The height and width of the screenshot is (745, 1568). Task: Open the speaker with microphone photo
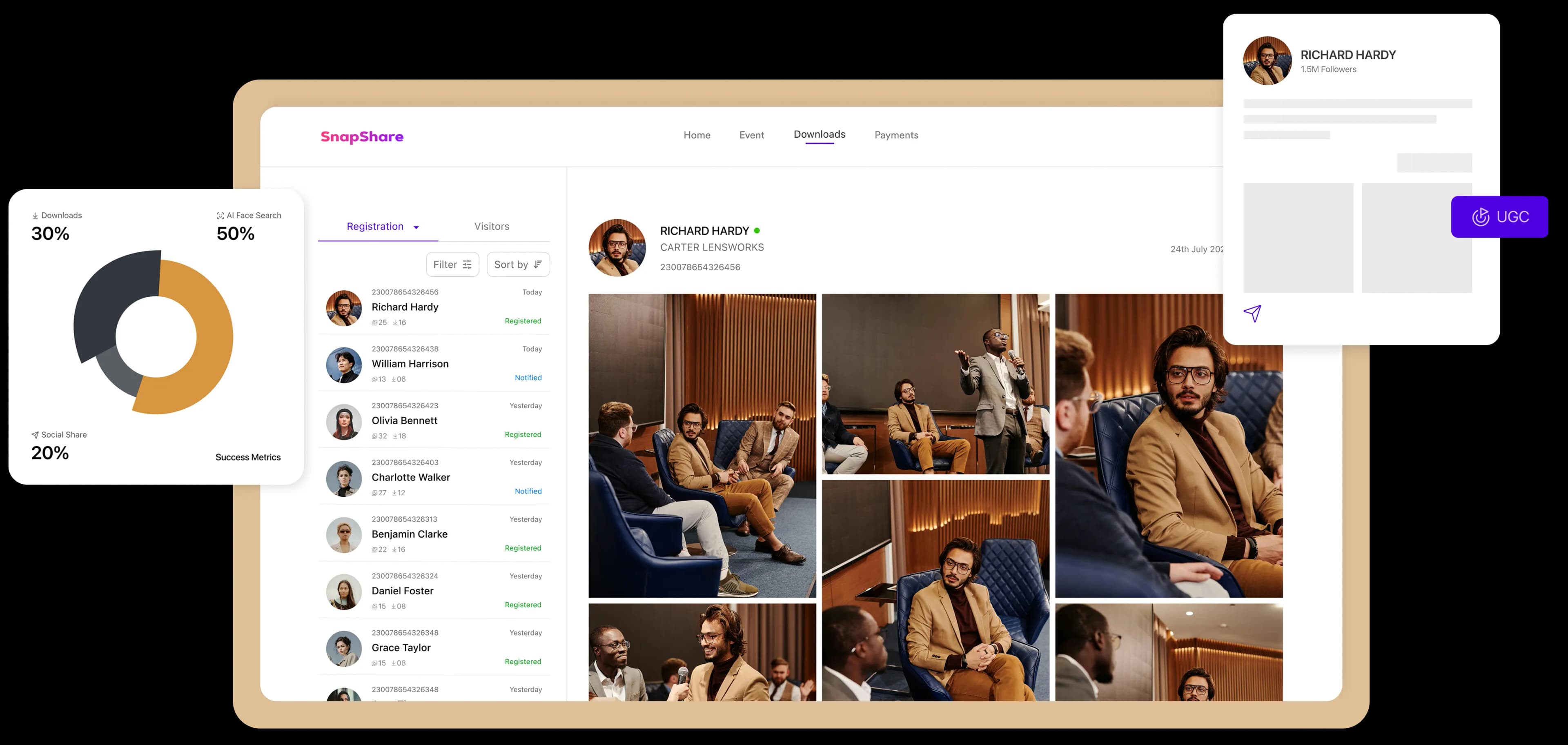935,383
